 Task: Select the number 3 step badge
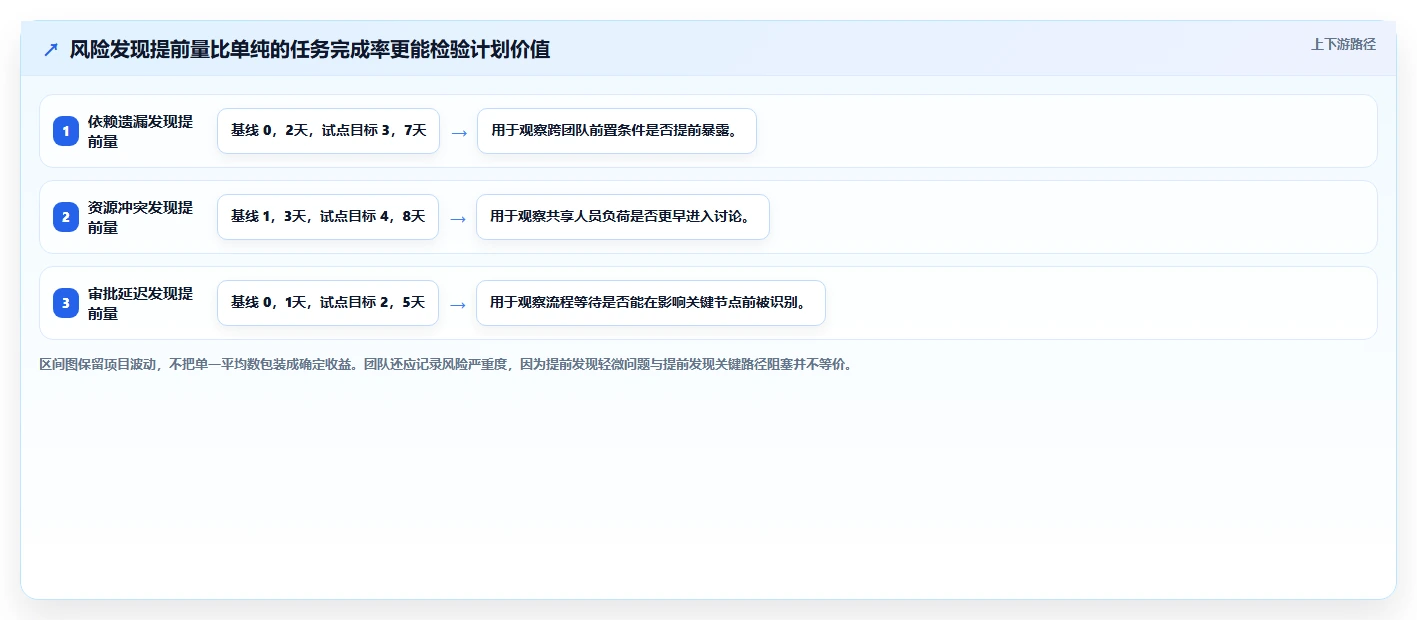pos(66,303)
